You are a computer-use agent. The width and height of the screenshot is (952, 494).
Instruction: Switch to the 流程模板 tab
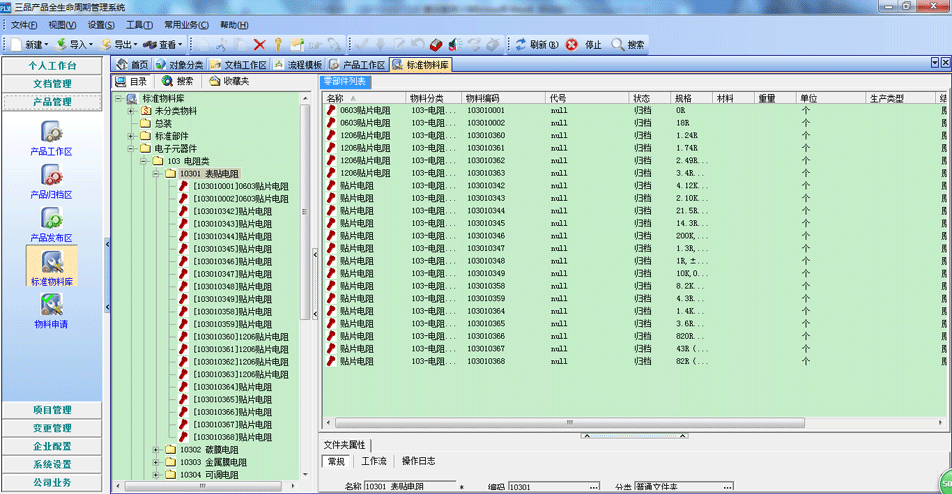[x=297, y=65]
